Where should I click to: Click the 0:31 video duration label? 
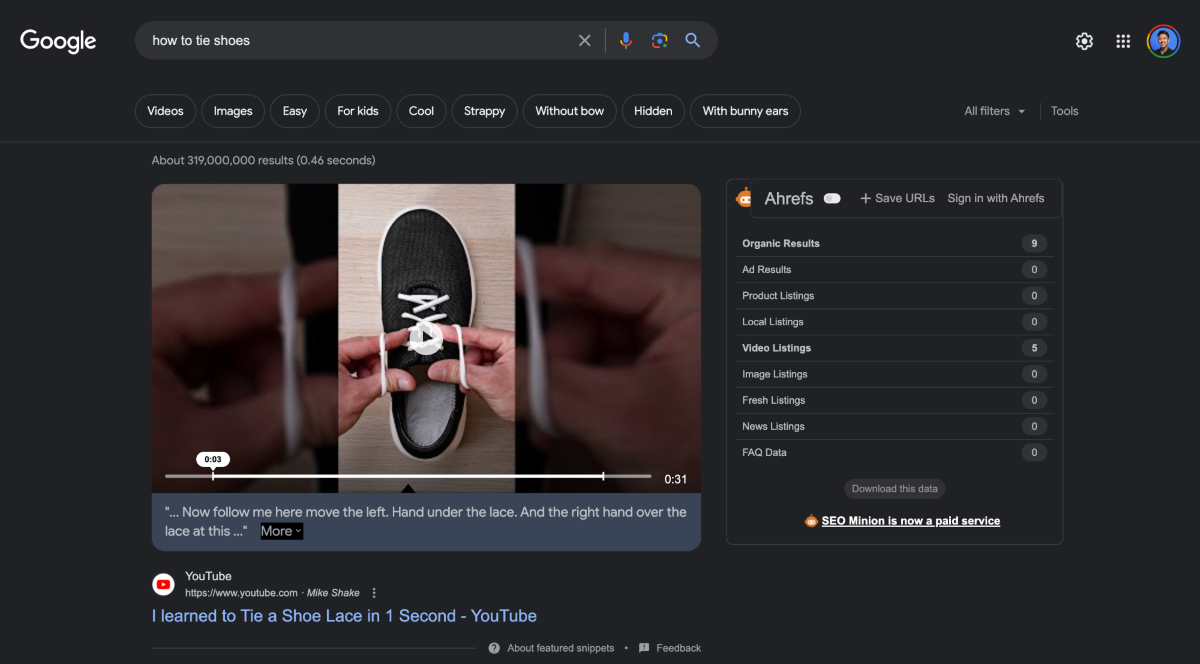[x=676, y=479]
